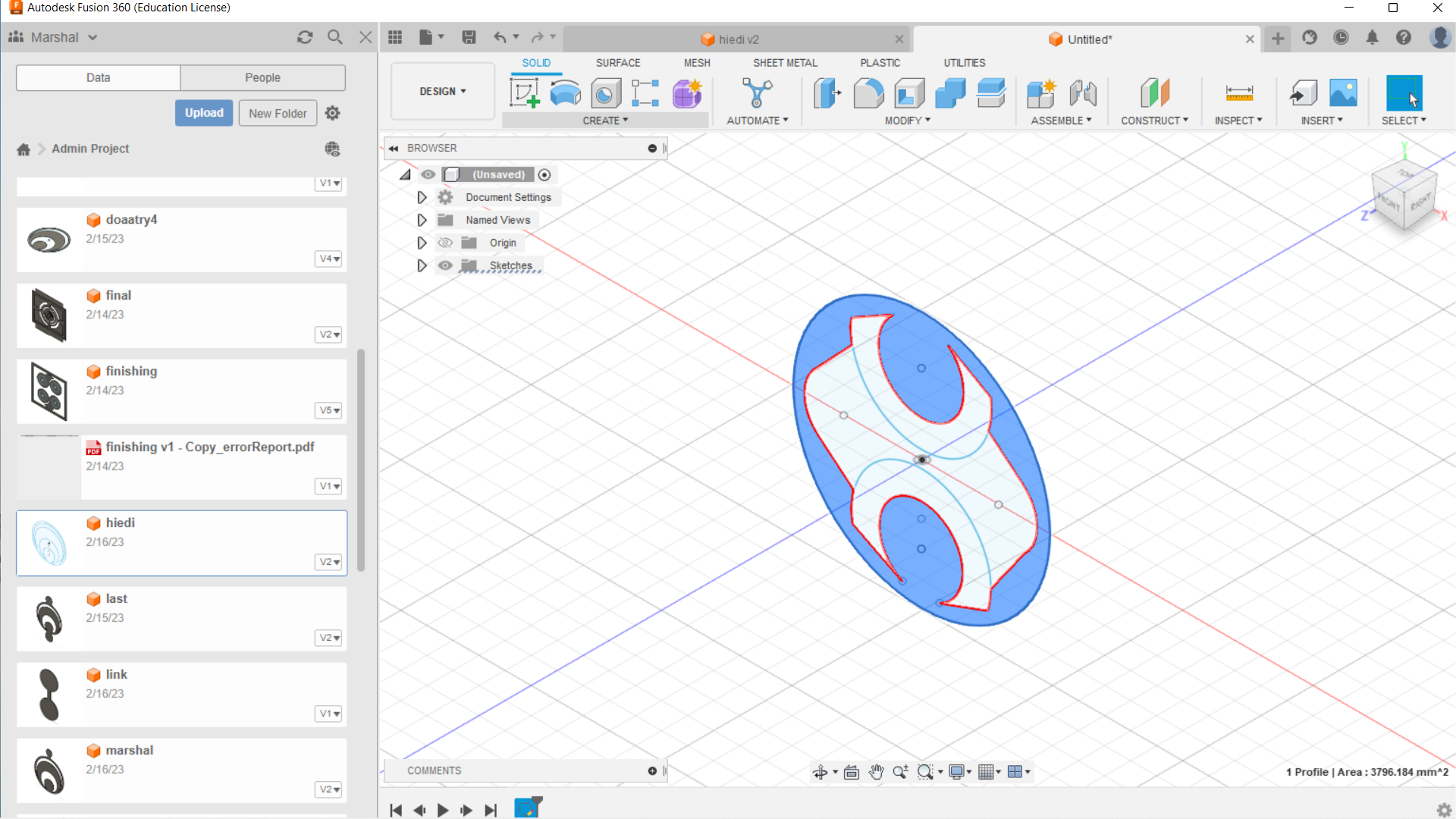Select the Combine tool icon
The width and height of the screenshot is (1456, 819).
(950, 93)
